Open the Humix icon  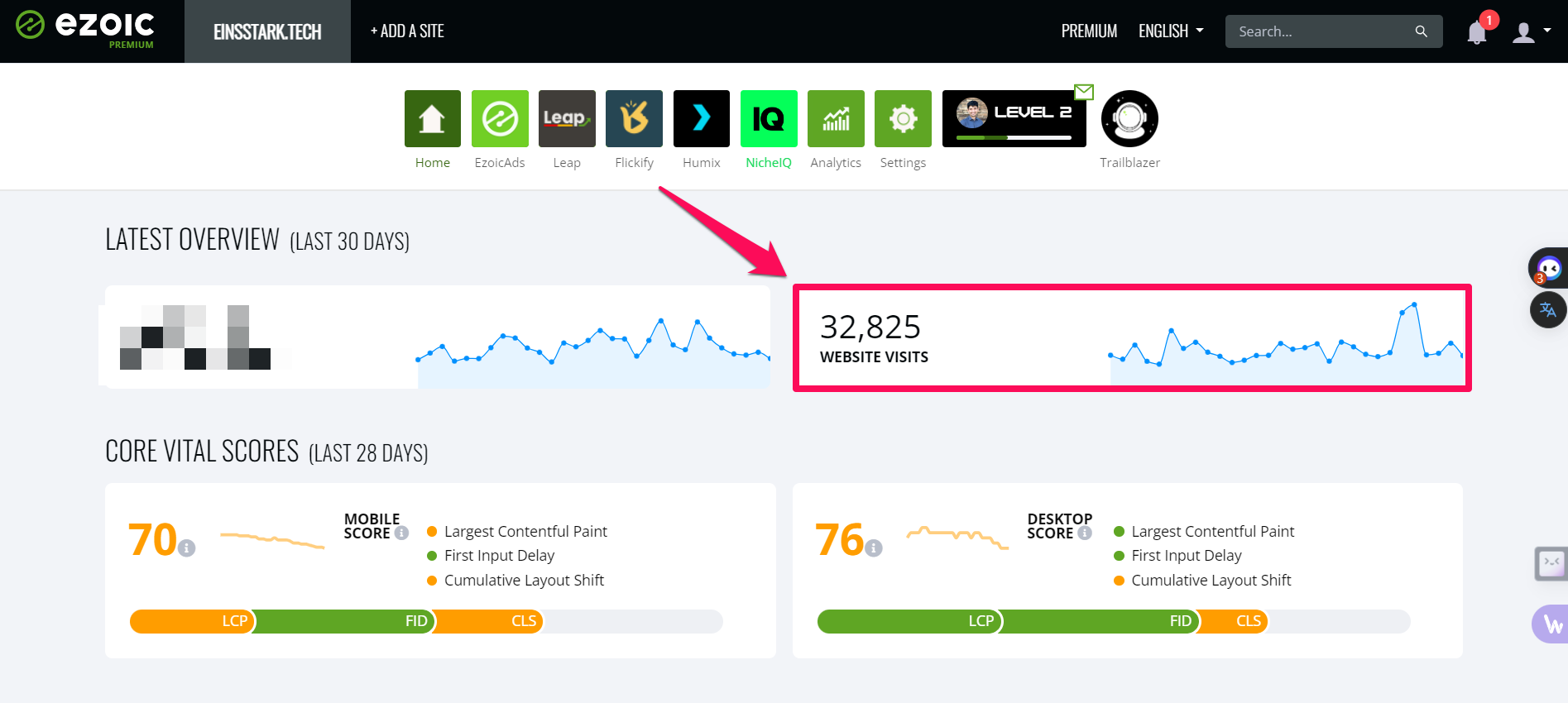point(702,118)
